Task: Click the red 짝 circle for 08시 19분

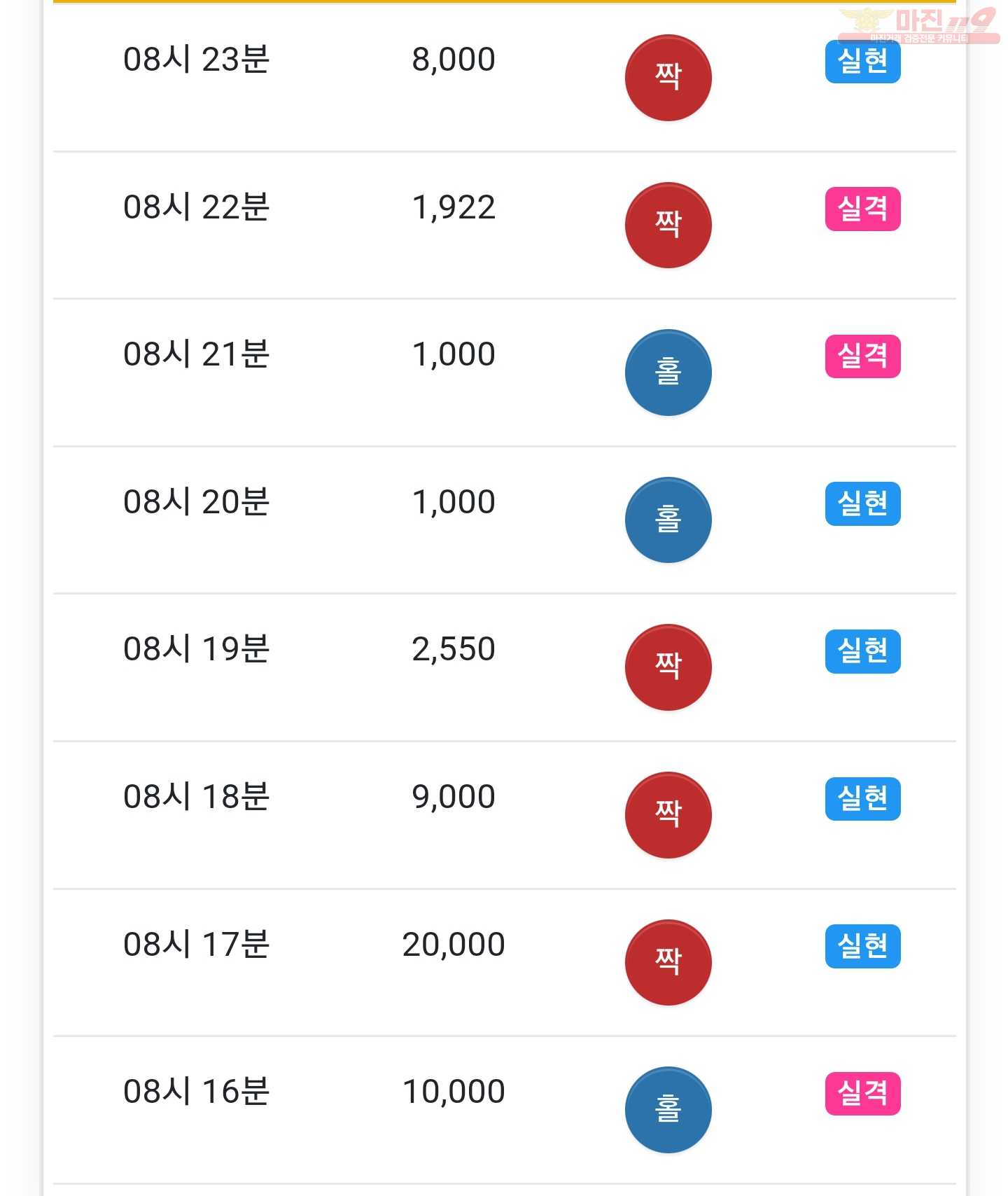Action: tap(668, 667)
